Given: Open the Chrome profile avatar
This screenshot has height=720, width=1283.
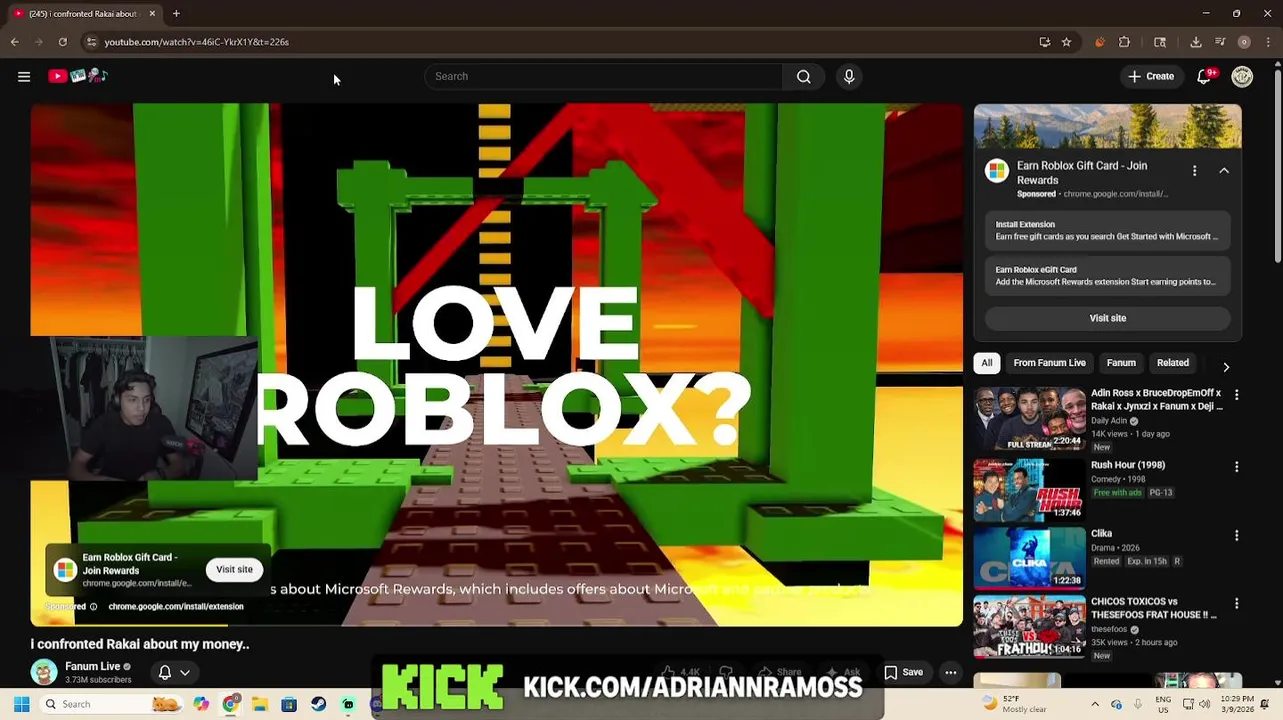Looking at the screenshot, I should click(1244, 42).
